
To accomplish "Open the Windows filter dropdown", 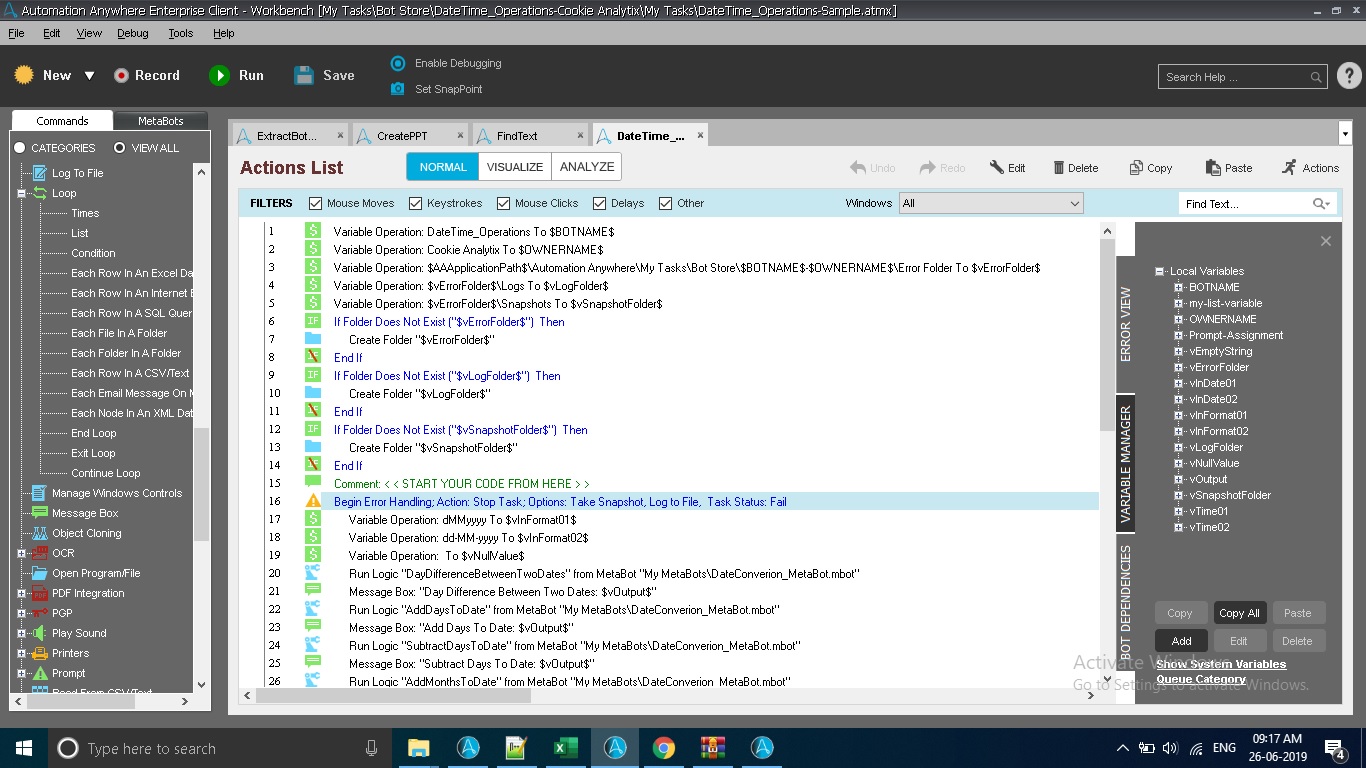I will tap(991, 203).
